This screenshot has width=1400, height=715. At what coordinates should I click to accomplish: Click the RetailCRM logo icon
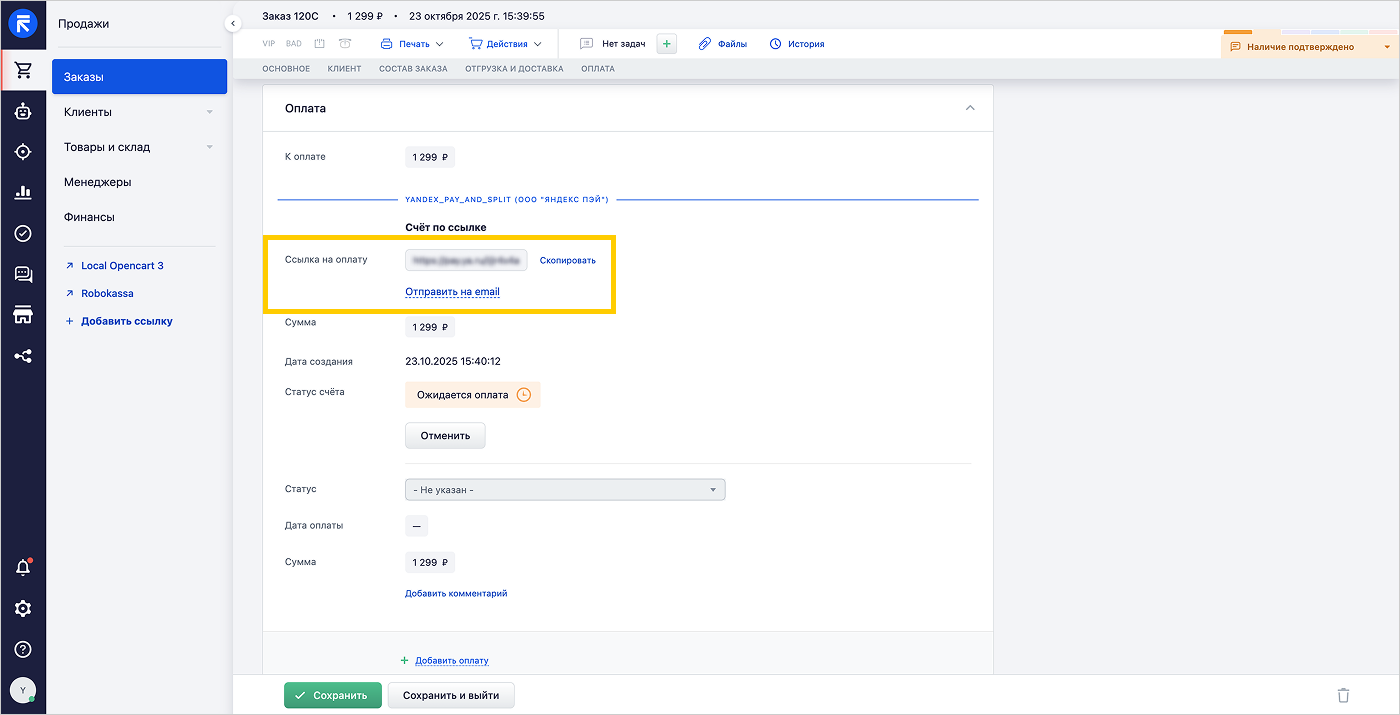(23, 24)
